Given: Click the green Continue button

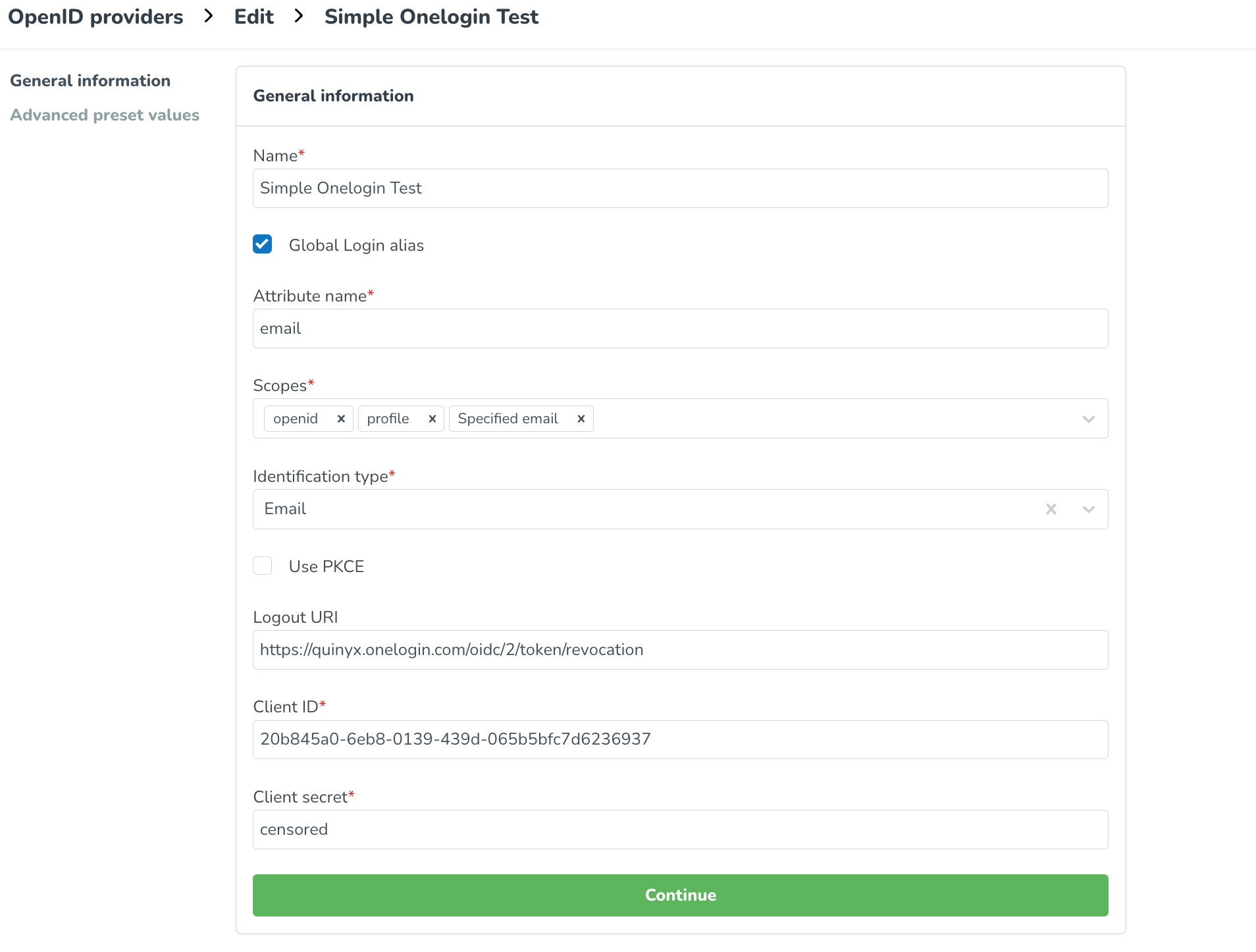Looking at the screenshot, I should point(680,895).
